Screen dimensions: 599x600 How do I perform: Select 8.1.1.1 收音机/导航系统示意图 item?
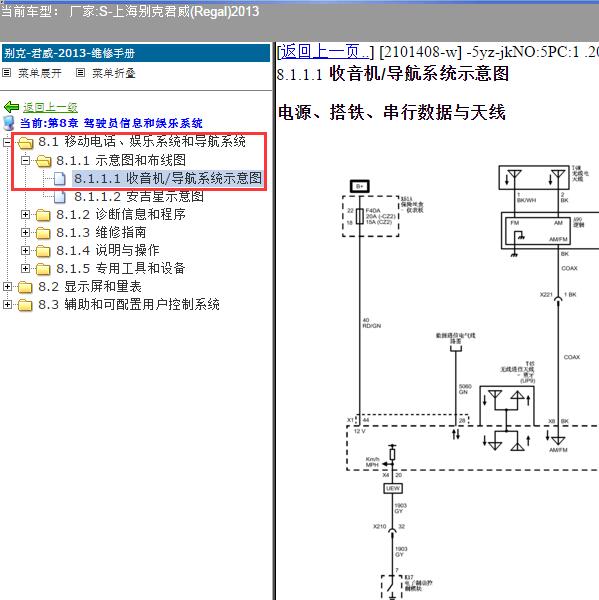coord(168,178)
